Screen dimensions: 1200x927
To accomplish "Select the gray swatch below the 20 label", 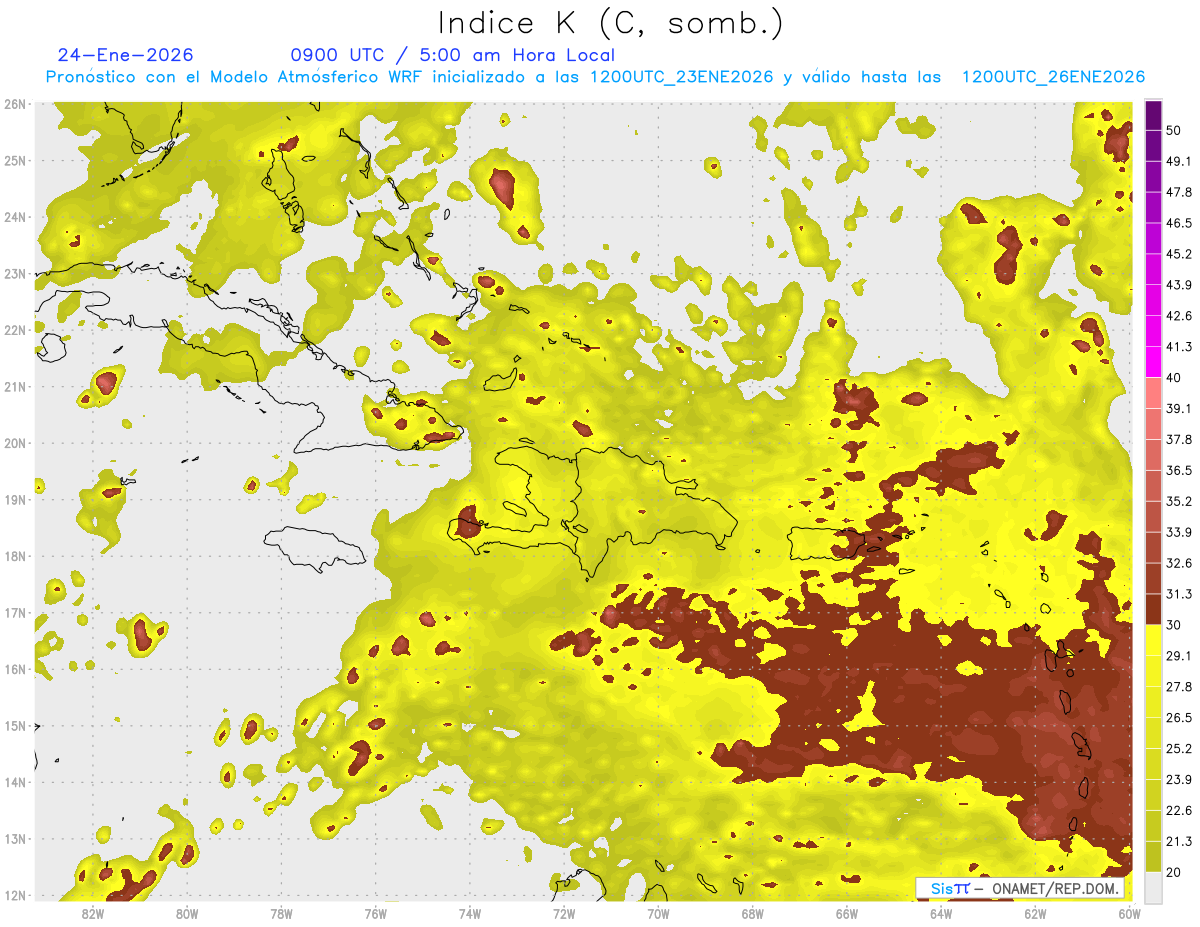I will [1153, 887].
